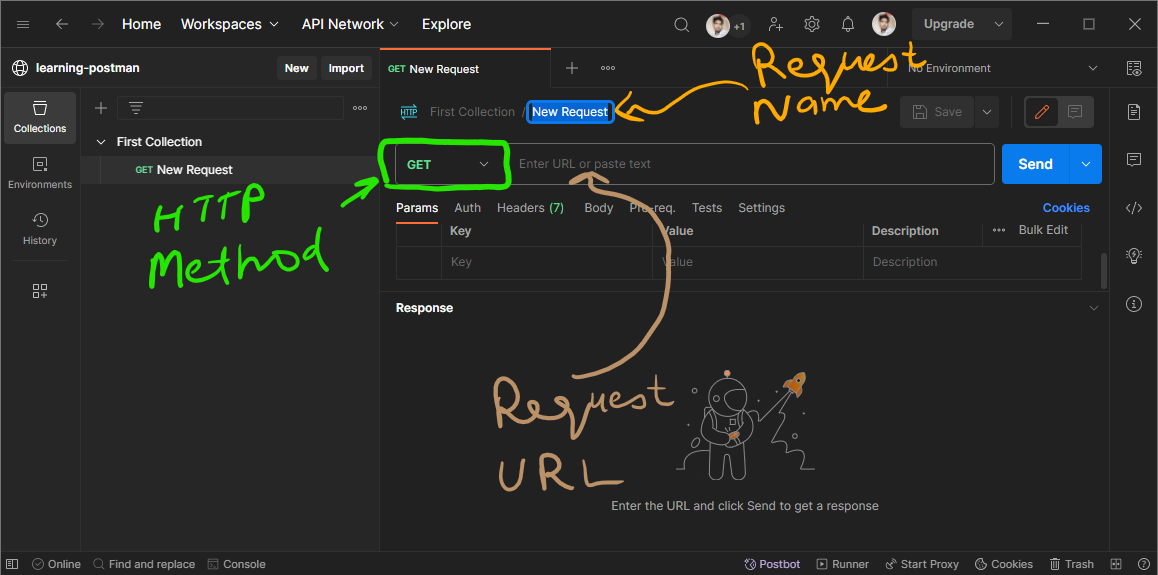
Task: Toggle the two-pane layout icon
Action: [1115, 564]
